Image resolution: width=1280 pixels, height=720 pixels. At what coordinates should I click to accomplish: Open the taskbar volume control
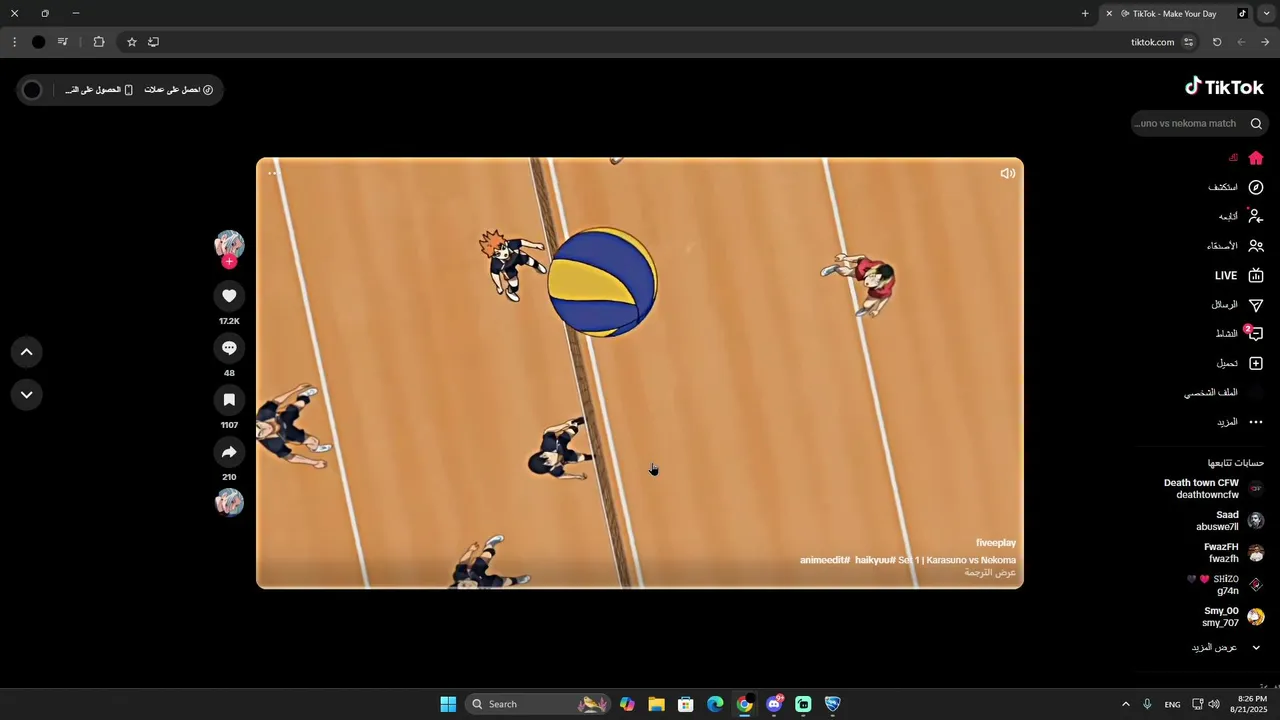1214,704
